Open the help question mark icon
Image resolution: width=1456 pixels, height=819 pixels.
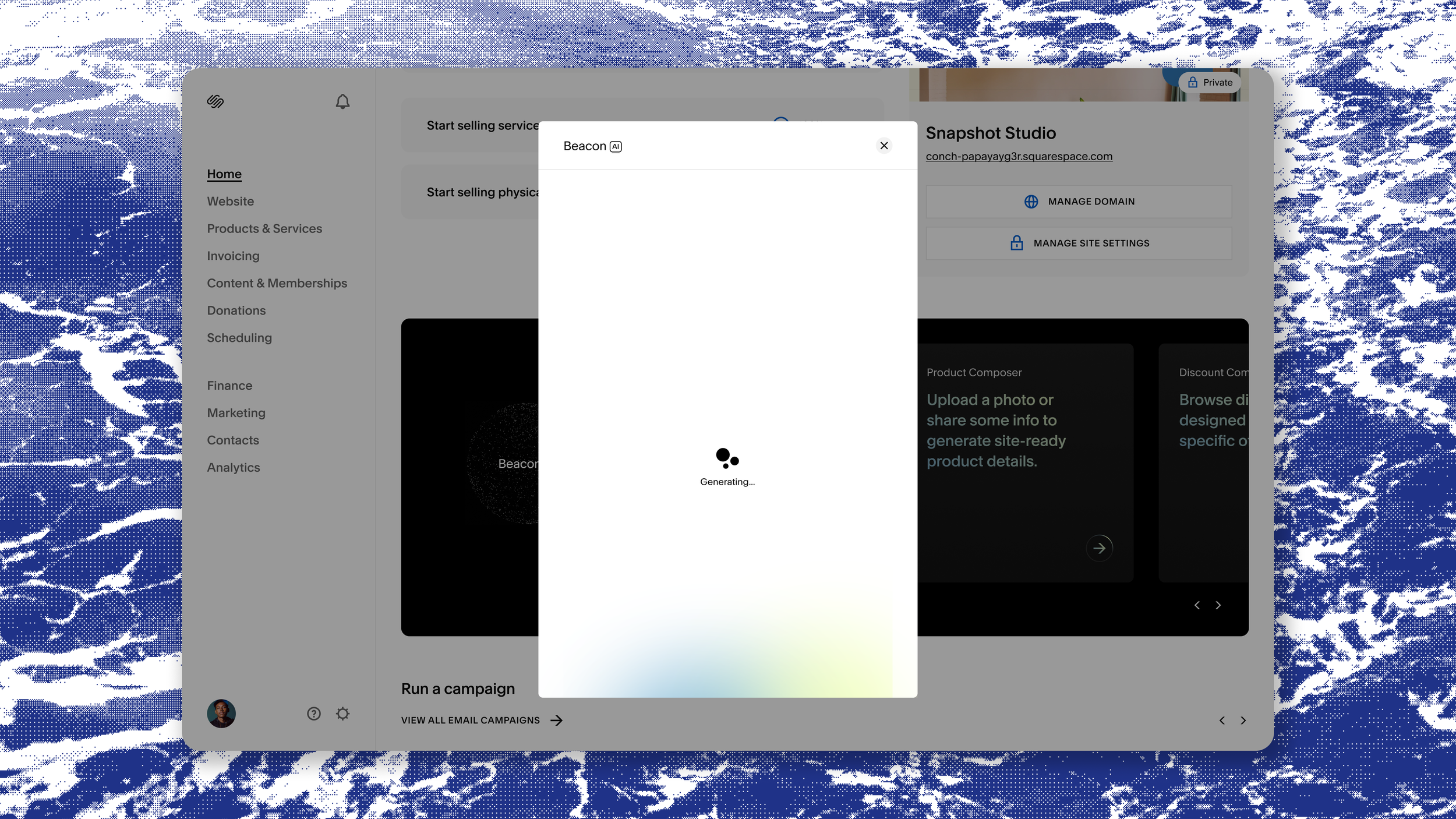click(314, 714)
